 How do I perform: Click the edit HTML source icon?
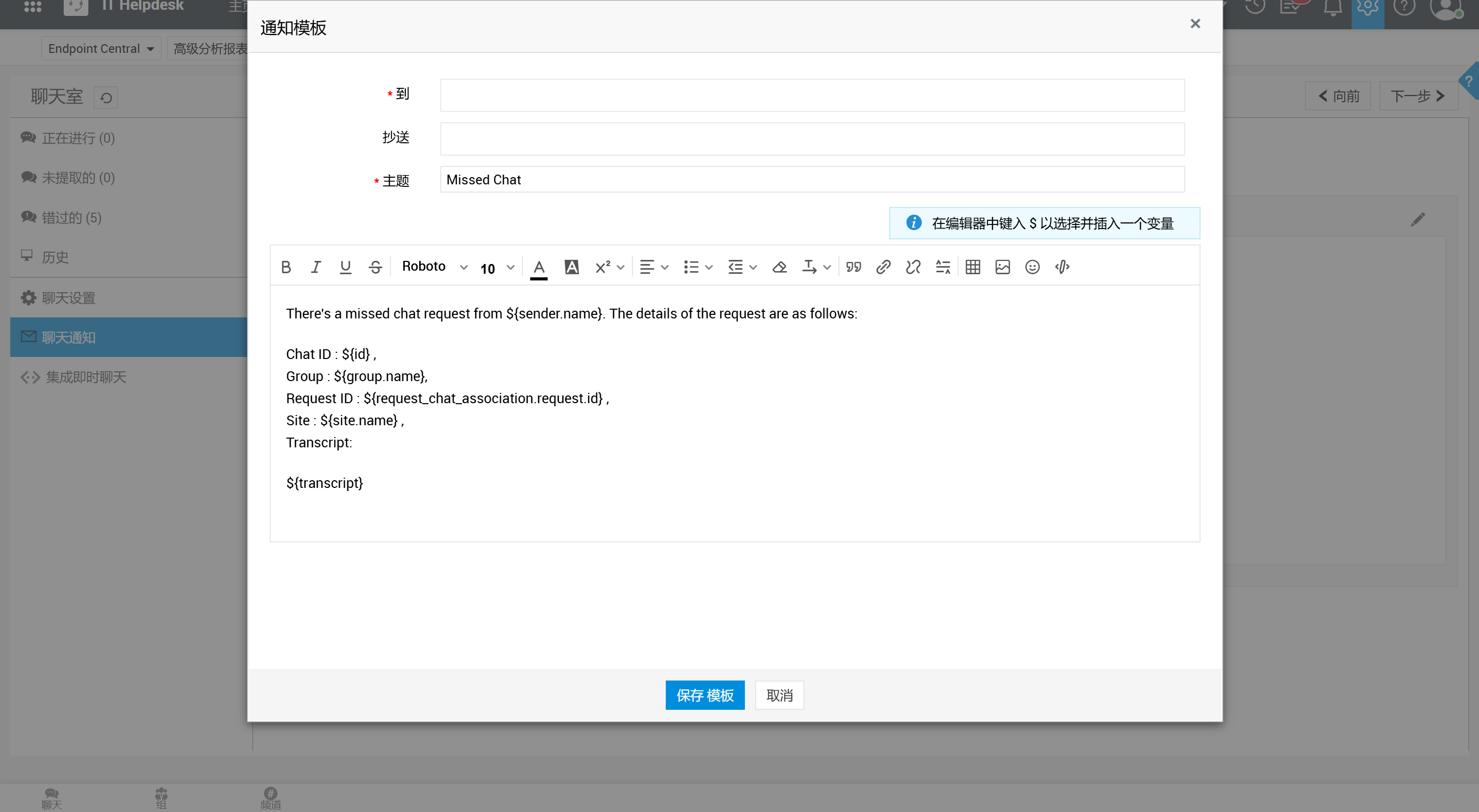click(1062, 267)
